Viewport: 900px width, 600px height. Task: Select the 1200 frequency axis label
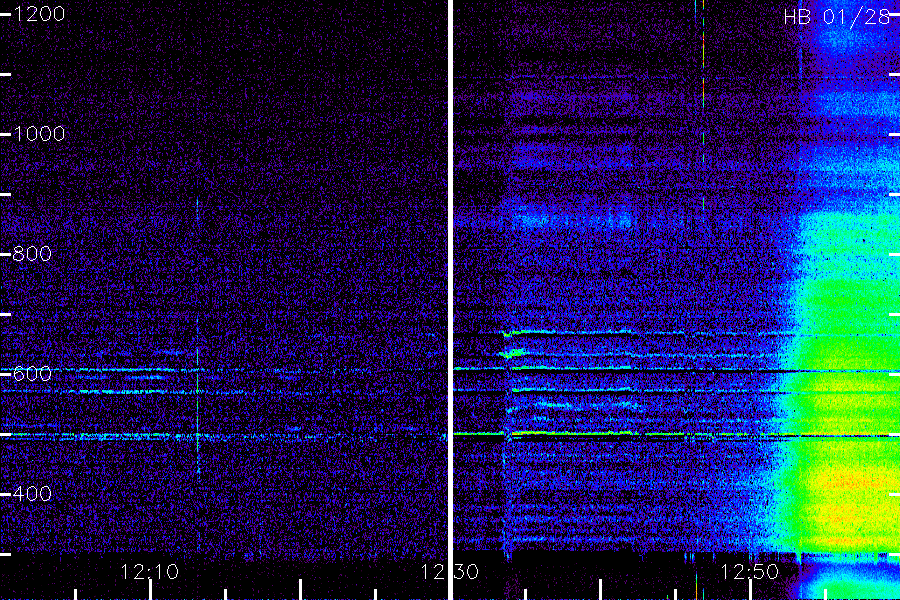(x=39, y=14)
